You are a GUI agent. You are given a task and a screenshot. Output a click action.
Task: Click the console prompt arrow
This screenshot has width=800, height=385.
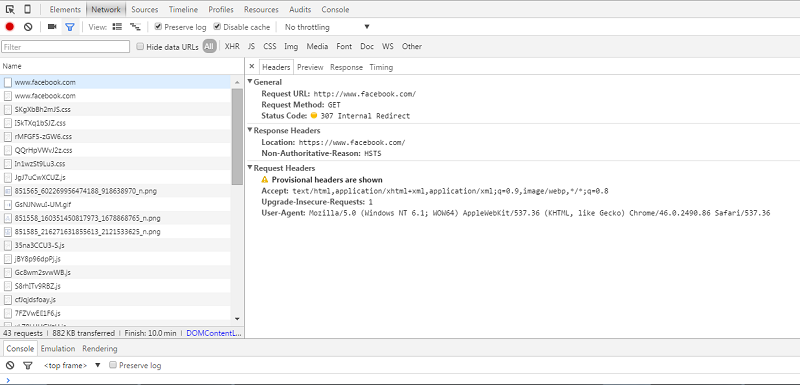coord(8,379)
